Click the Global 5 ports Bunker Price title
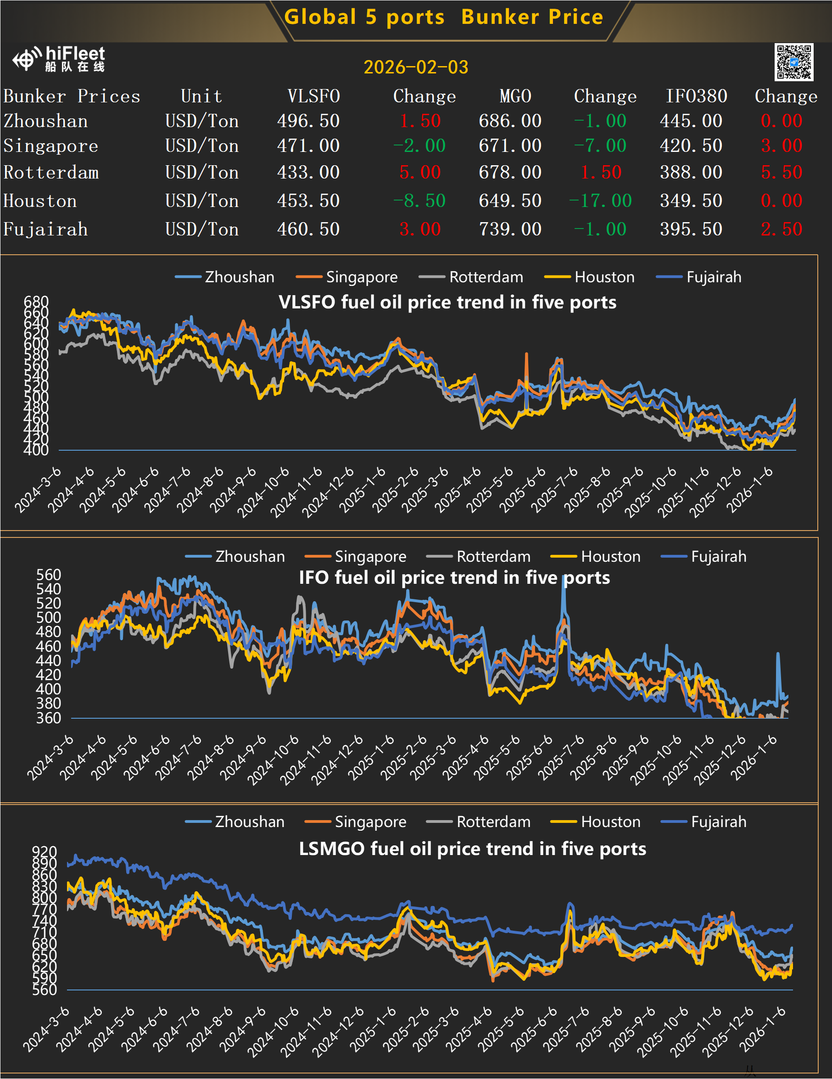The width and height of the screenshot is (832, 1079). (444, 17)
